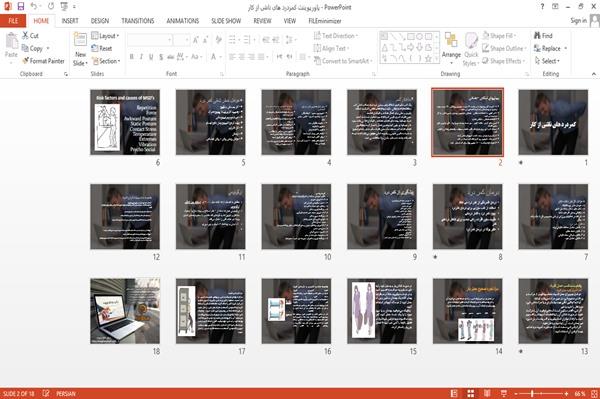The image size is (600, 399).
Task: Switch to Slide Sorter view in status bar
Action: click(x=471, y=393)
